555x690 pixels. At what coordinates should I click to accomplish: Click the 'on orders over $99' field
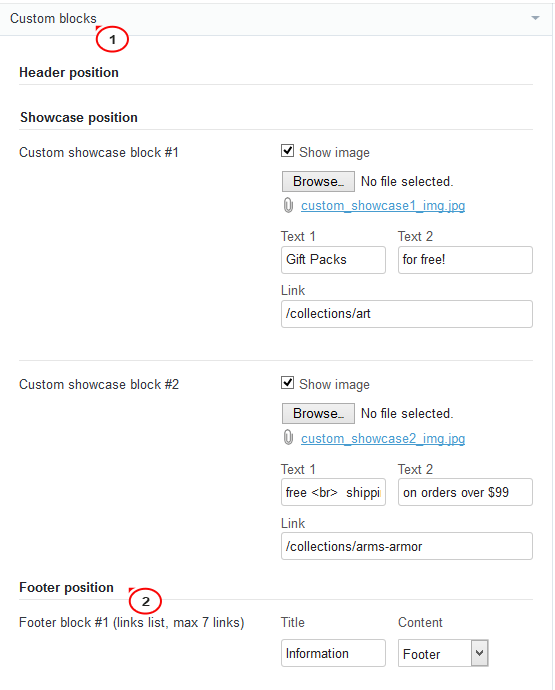tap(465, 492)
